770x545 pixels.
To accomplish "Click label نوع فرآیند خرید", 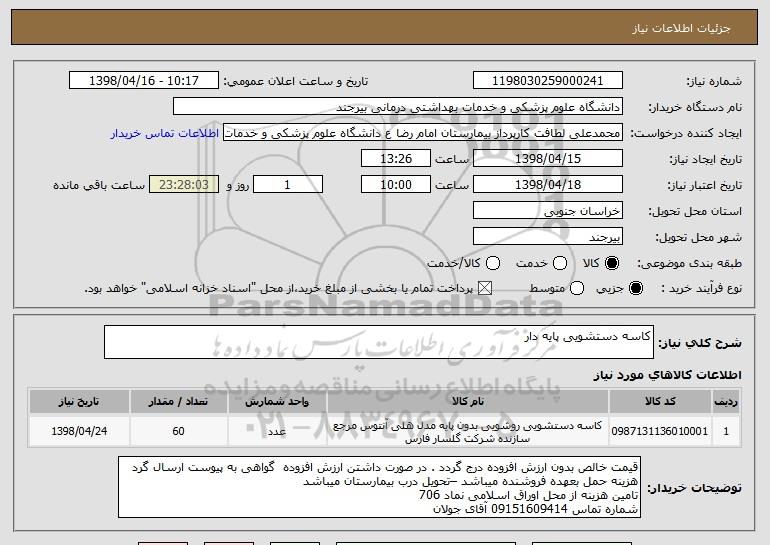I will tap(702, 289).
